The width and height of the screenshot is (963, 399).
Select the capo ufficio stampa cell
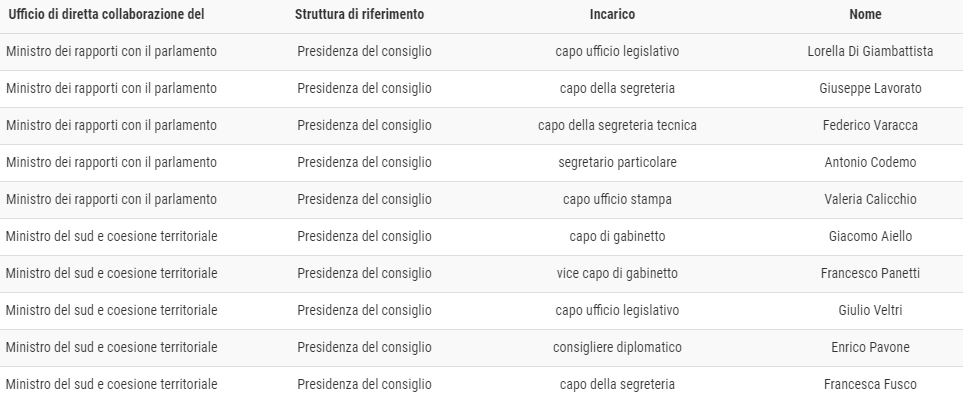617,200
